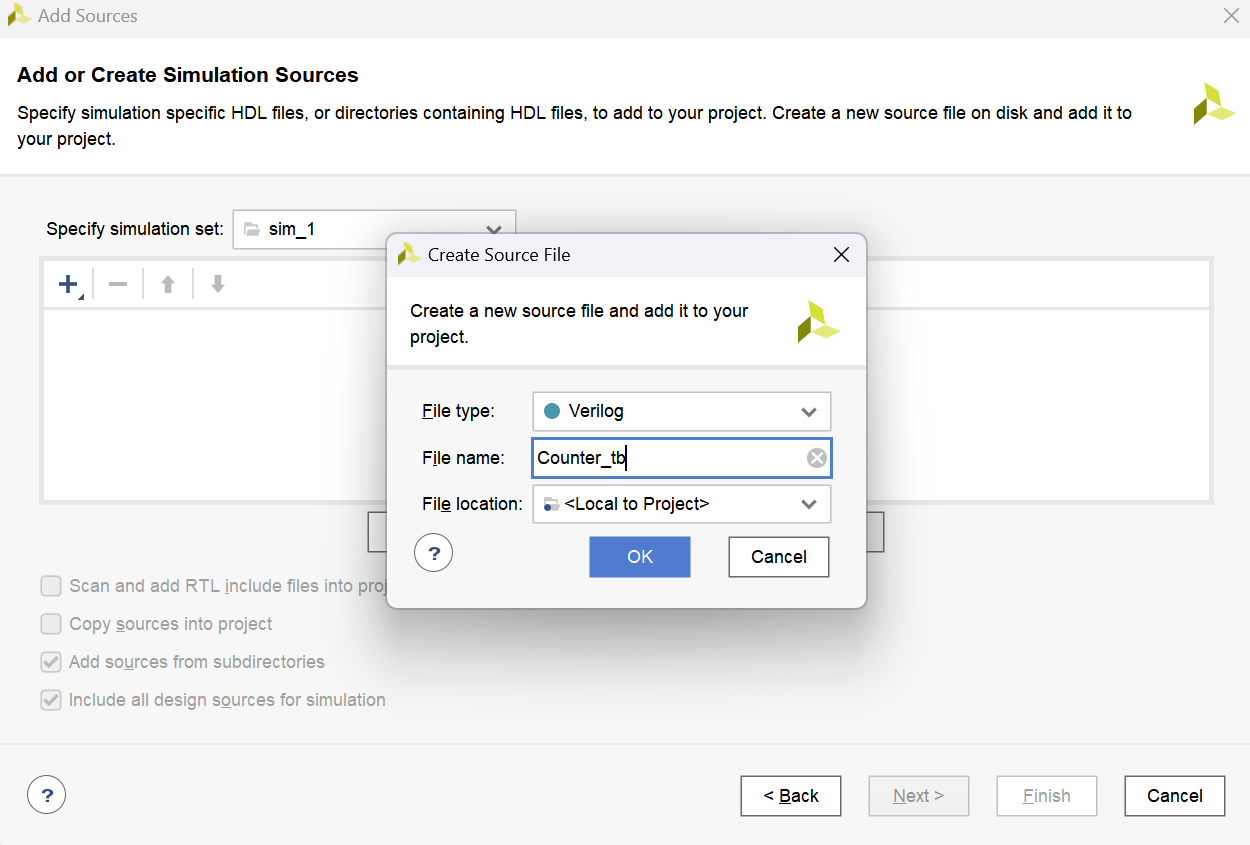Open help in Create Source File dialog
The height and width of the screenshot is (845, 1250).
[x=434, y=553]
